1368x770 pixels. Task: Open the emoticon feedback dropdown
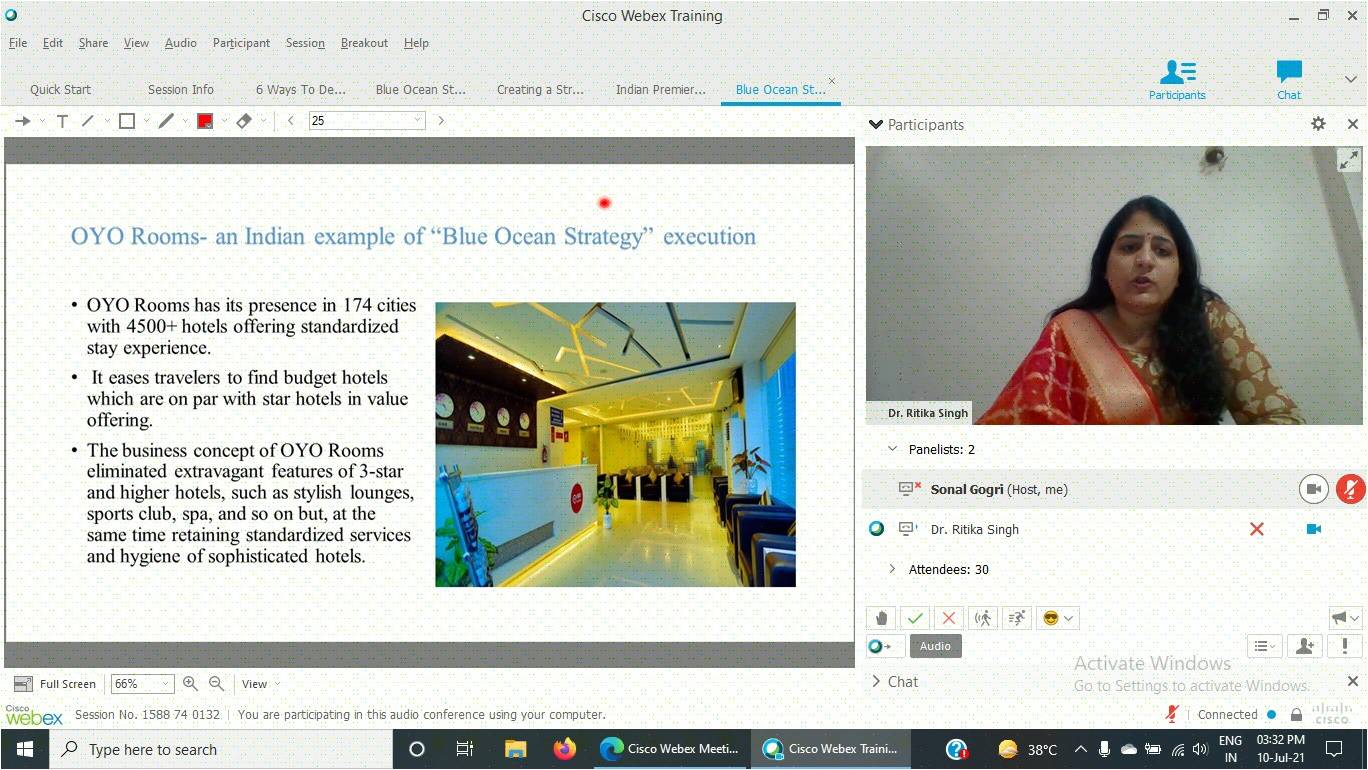point(1057,618)
